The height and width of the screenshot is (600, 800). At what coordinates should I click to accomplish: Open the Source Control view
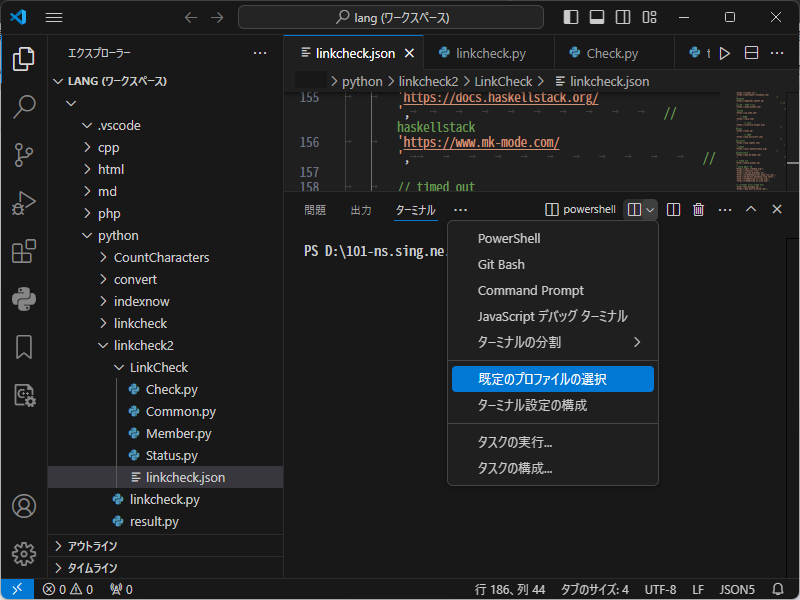point(24,155)
